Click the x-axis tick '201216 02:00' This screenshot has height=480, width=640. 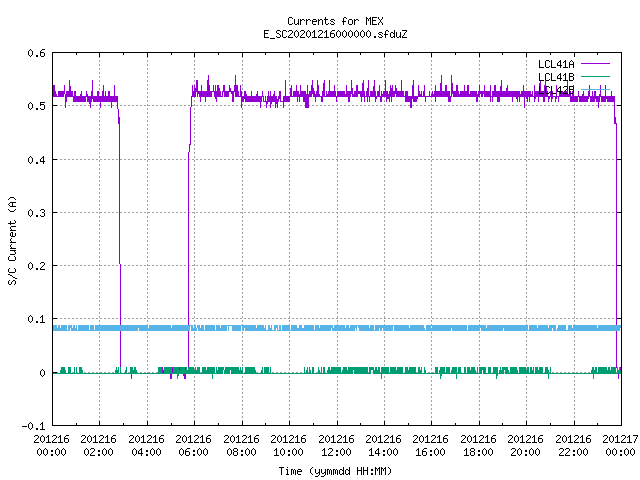(x=98, y=446)
